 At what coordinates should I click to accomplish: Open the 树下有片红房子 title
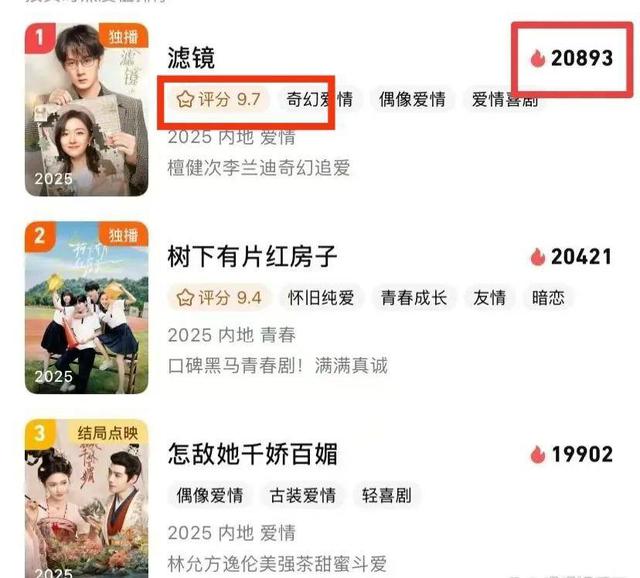click(x=252, y=256)
